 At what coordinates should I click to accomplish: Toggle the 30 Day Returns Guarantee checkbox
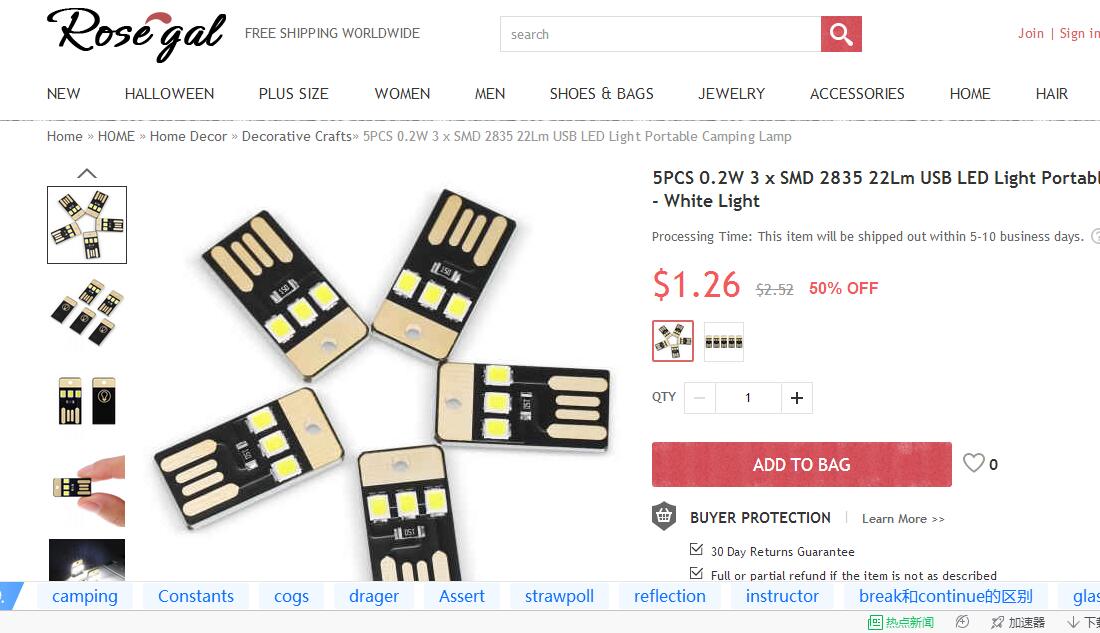tap(696, 549)
